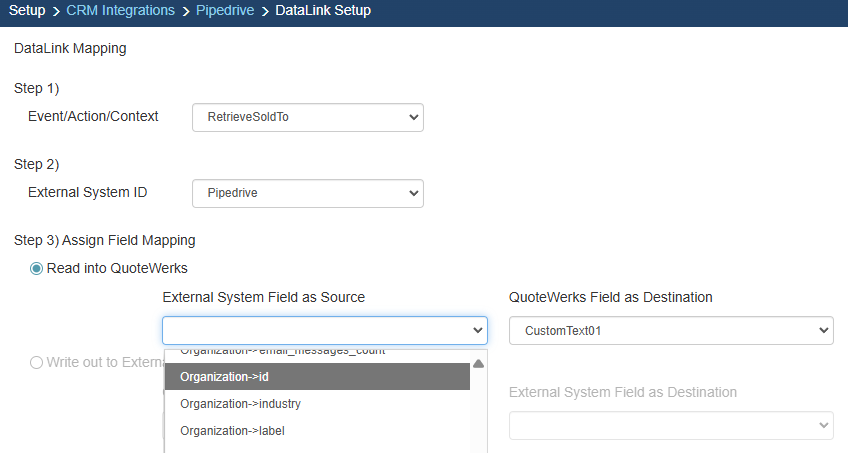Image resolution: width=848 pixels, height=453 pixels.
Task: Click the chevron arrow on the RetrieveSoldTo dropdown
Action: click(414, 118)
